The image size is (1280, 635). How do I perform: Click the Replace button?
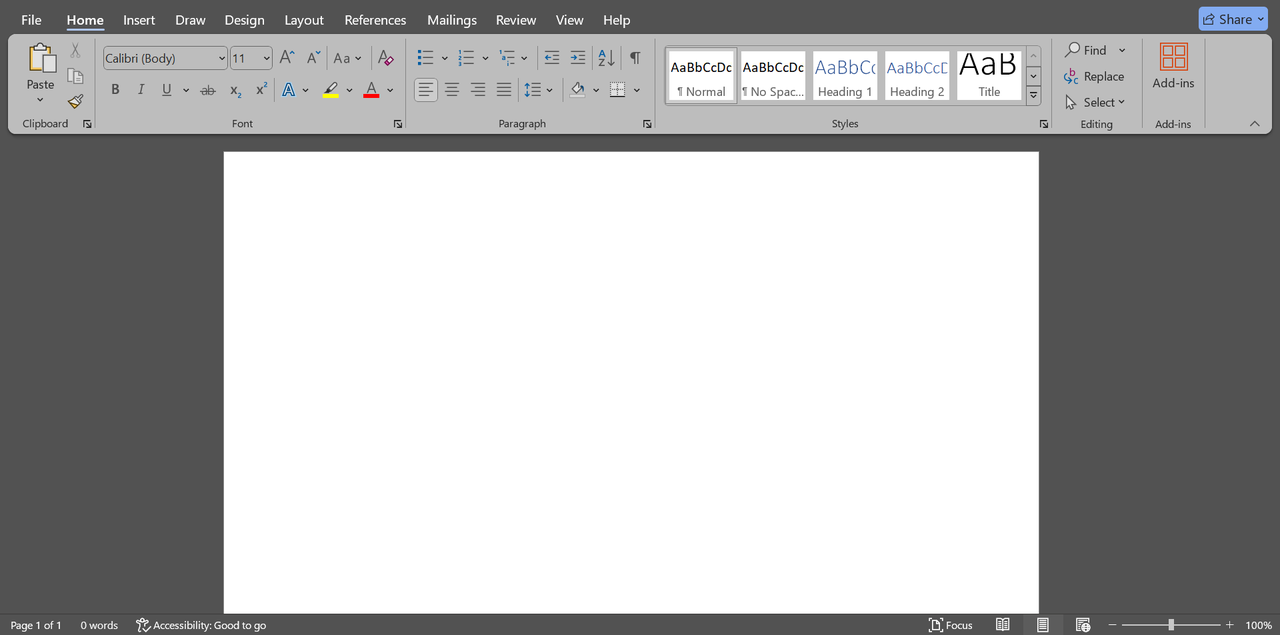[x=1095, y=76]
